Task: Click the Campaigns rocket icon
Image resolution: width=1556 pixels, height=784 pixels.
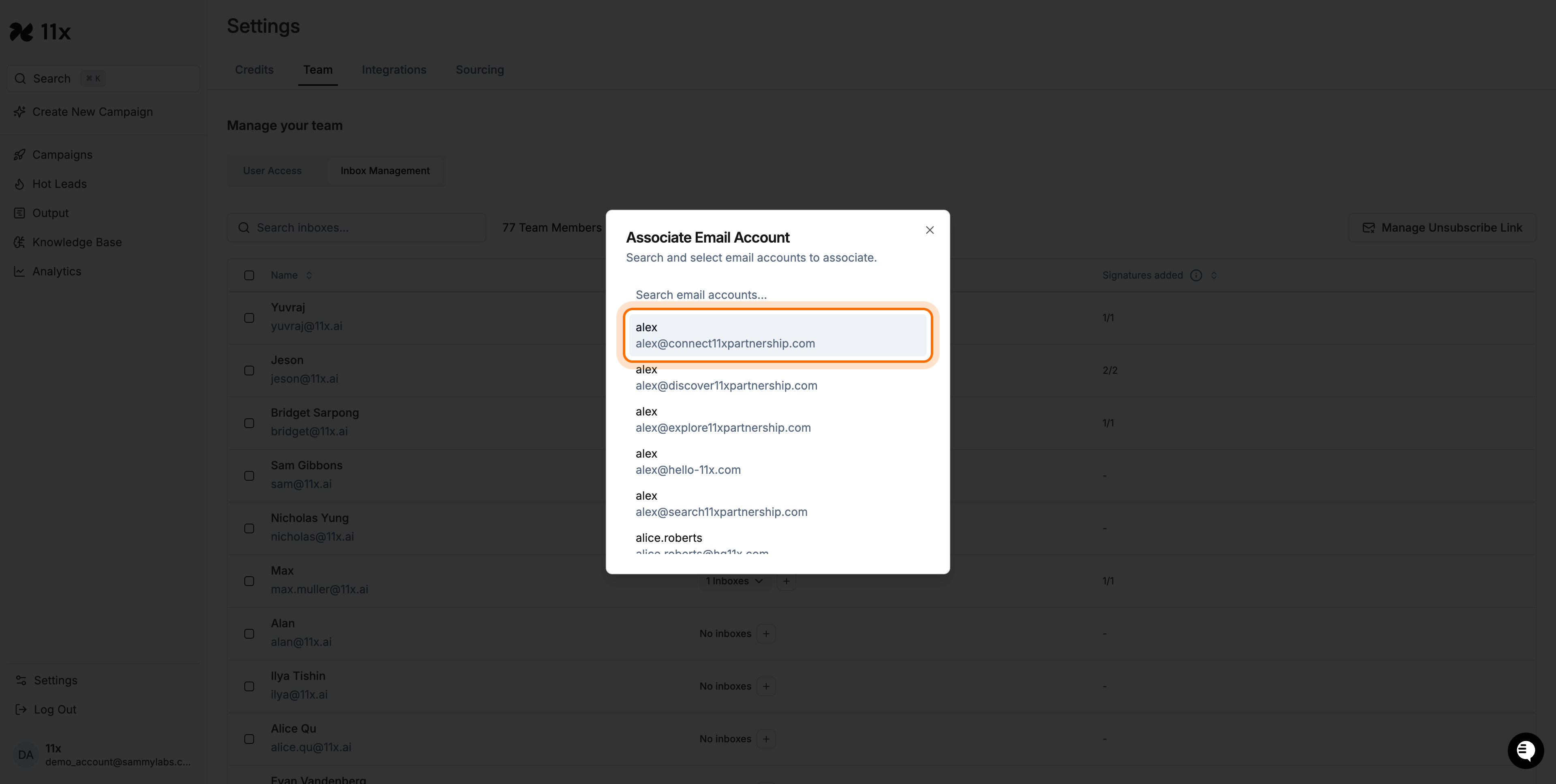Action: pos(19,155)
